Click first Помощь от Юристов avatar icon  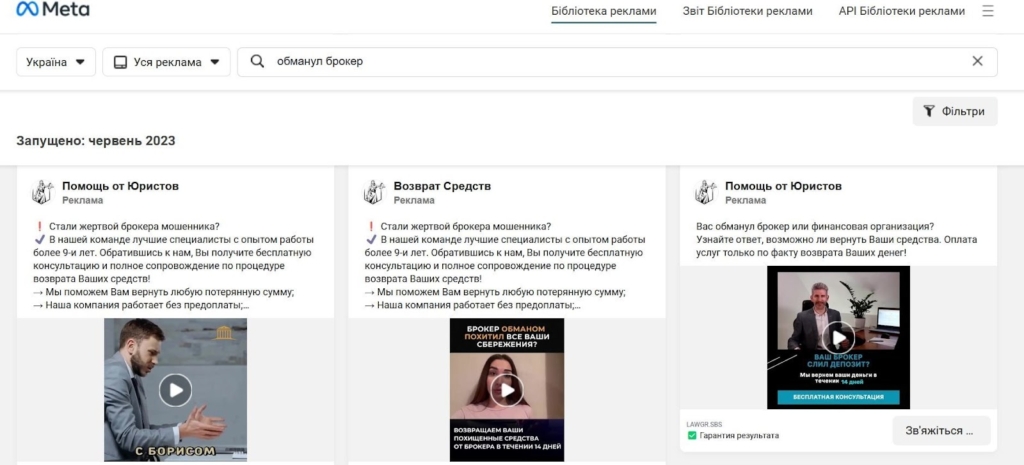click(43, 192)
